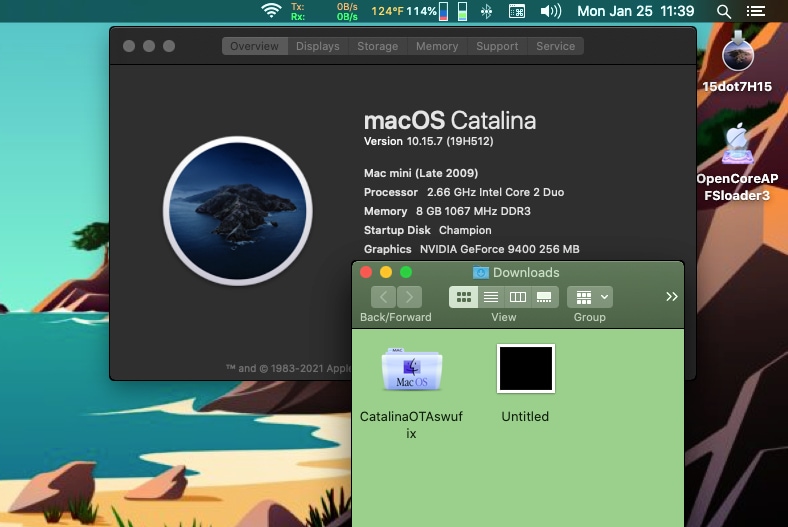Click the Mon Jan 25 11:39 clock

(x=635, y=11)
